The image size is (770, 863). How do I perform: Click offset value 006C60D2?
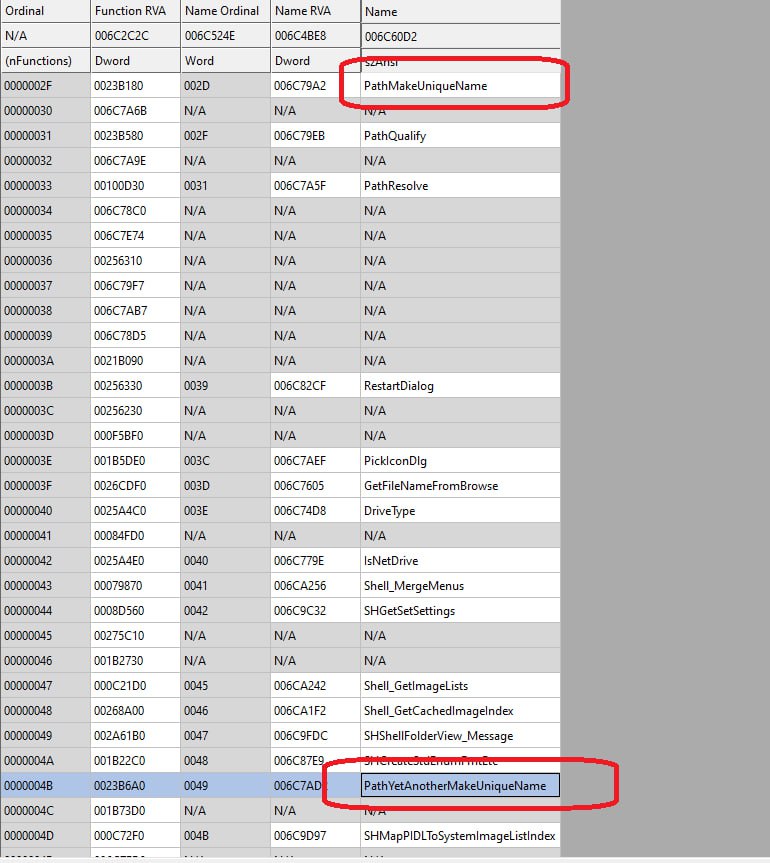click(461, 36)
